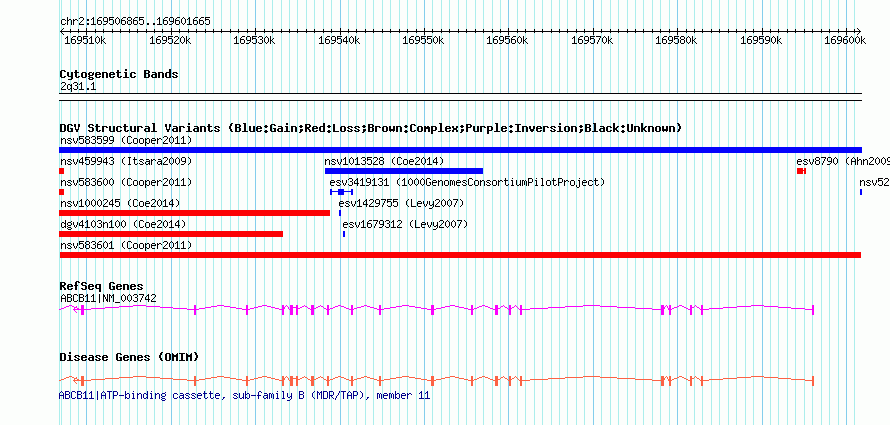Select the red nsv583601 loss bar

pyautogui.click(x=460, y=255)
